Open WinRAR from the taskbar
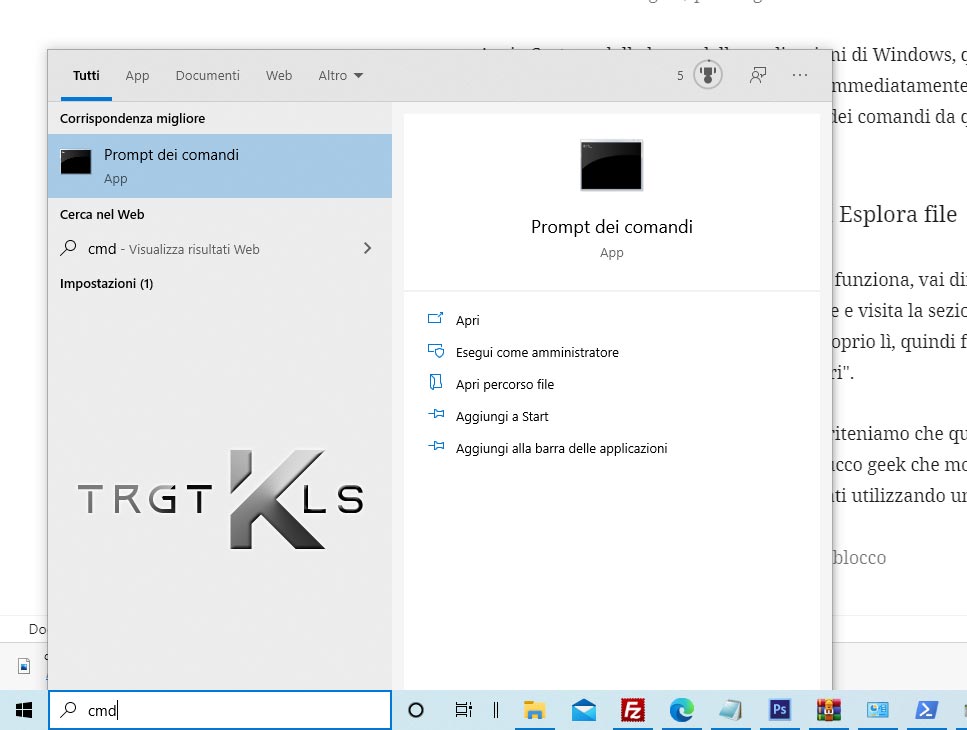 point(828,710)
